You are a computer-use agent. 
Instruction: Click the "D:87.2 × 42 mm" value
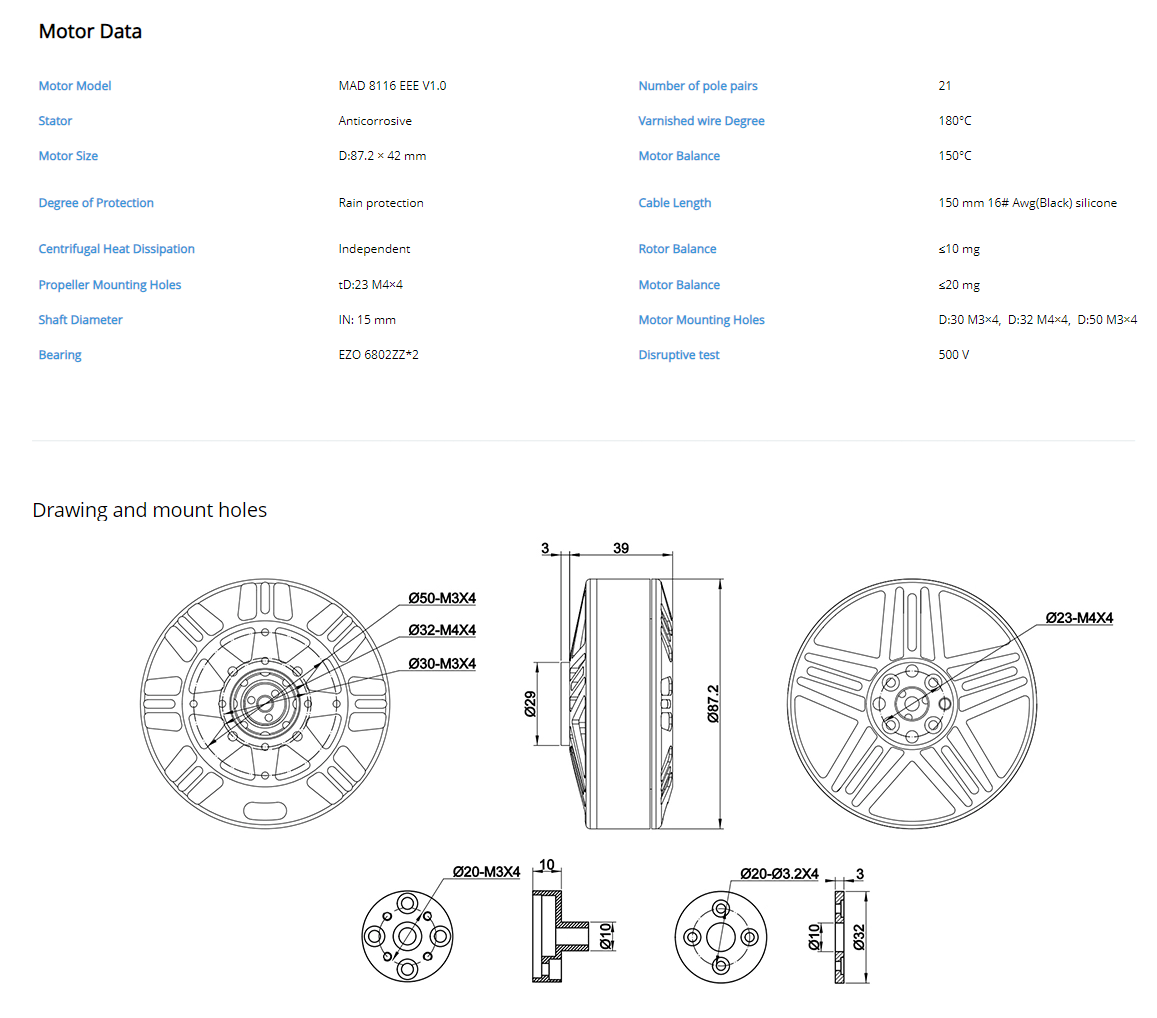tap(382, 156)
